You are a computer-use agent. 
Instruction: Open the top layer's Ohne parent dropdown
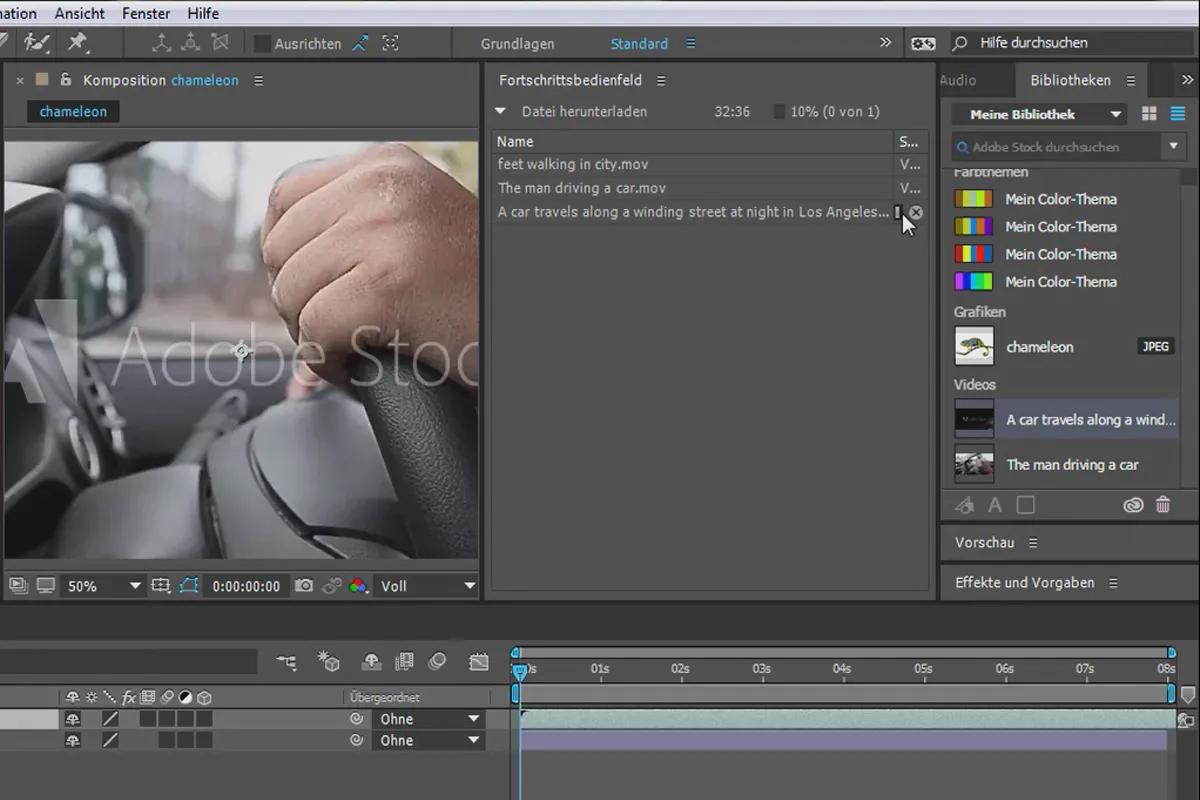point(427,719)
